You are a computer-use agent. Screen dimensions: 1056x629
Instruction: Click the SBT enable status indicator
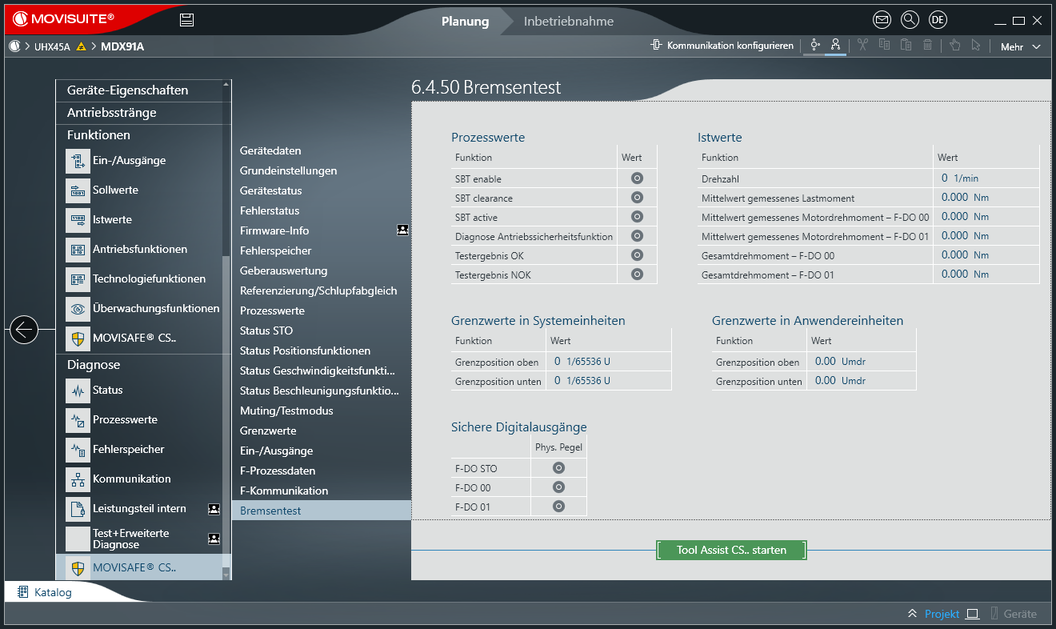[x=637, y=178]
